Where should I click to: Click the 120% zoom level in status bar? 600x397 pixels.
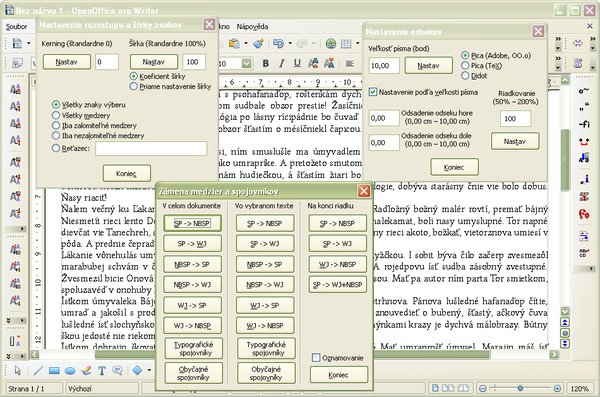click(x=579, y=389)
